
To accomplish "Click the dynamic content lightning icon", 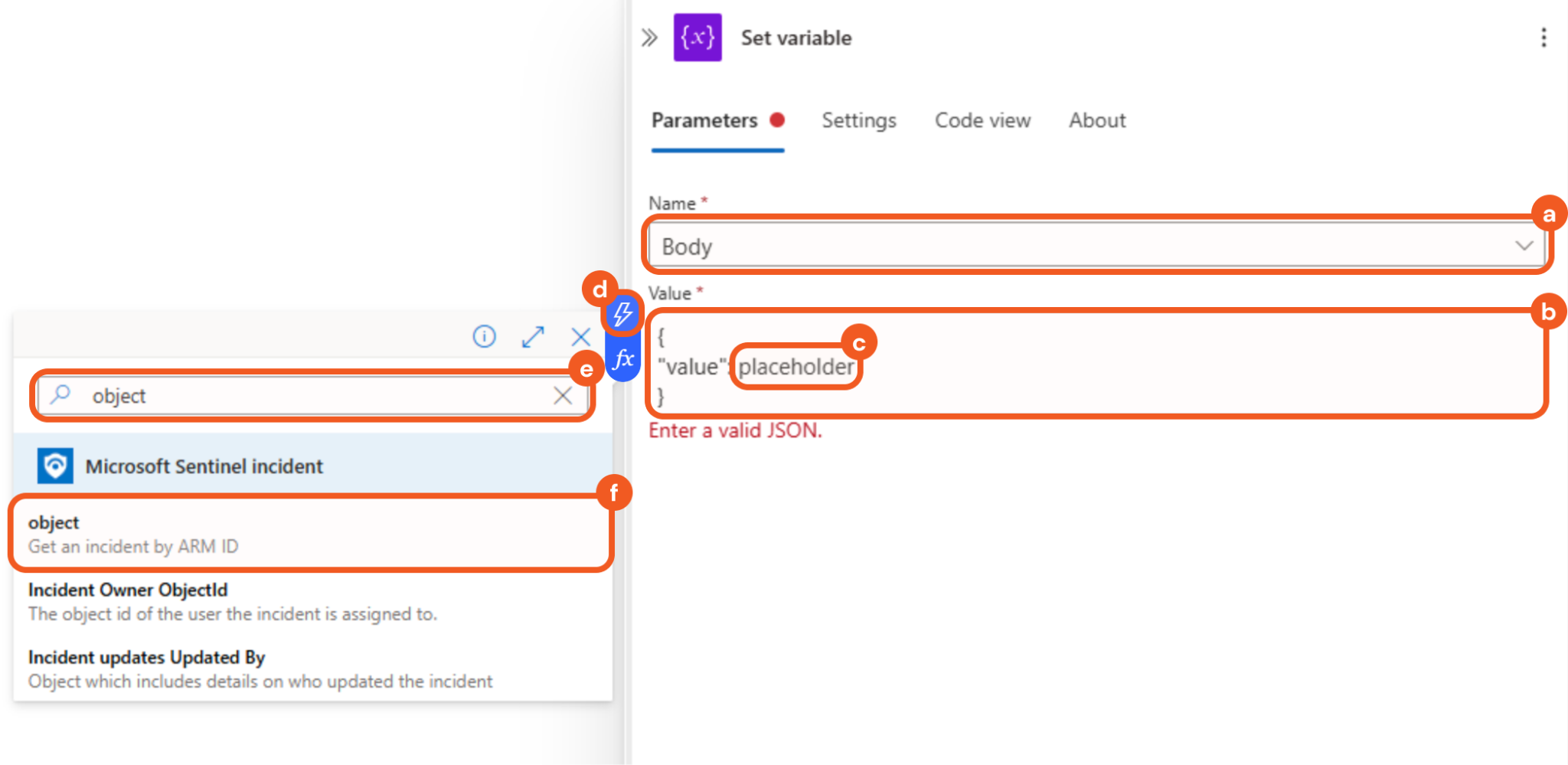I will pyautogui.click(x=622, y=313).
